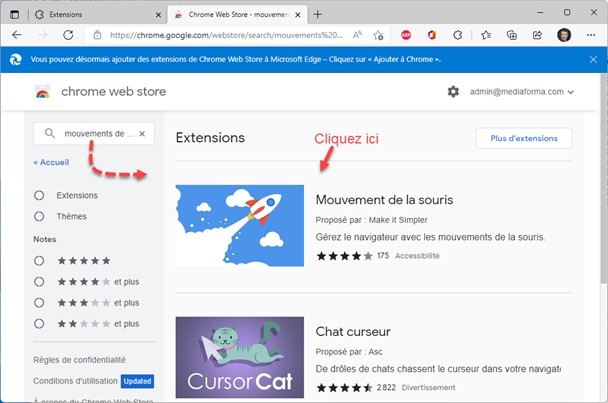Follow the « Accueil link
Screen dimensions: 608x403
[x=51, y=161]
